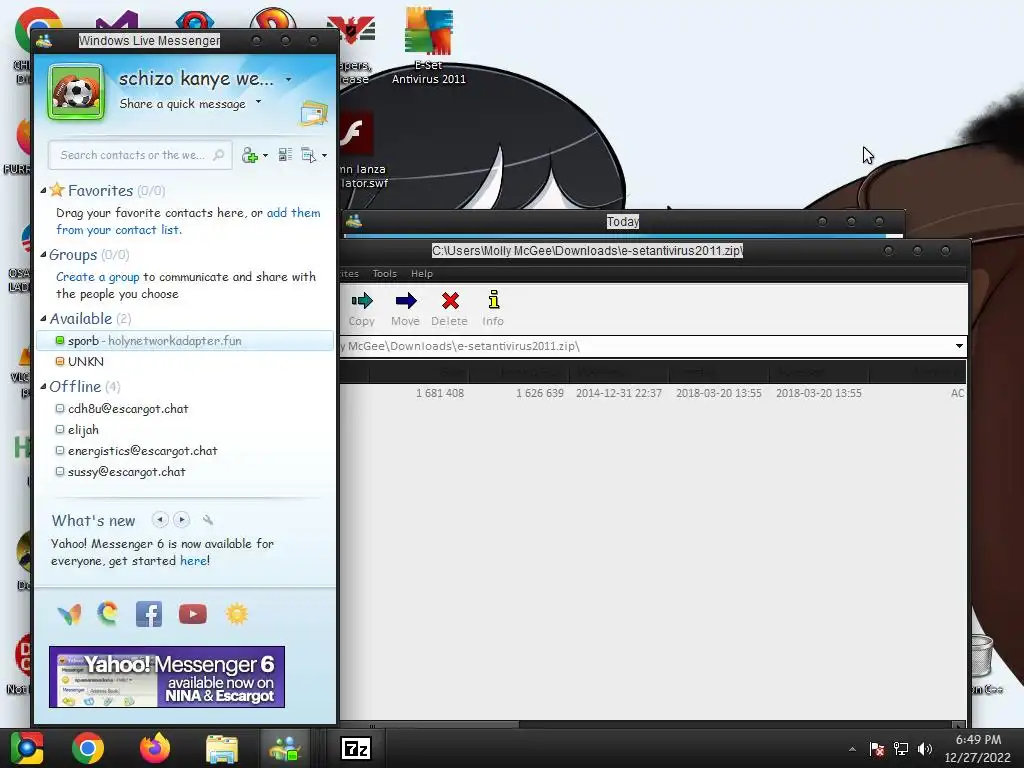
Task: Open Chrome from the taskbar
Action: point(88,748)
